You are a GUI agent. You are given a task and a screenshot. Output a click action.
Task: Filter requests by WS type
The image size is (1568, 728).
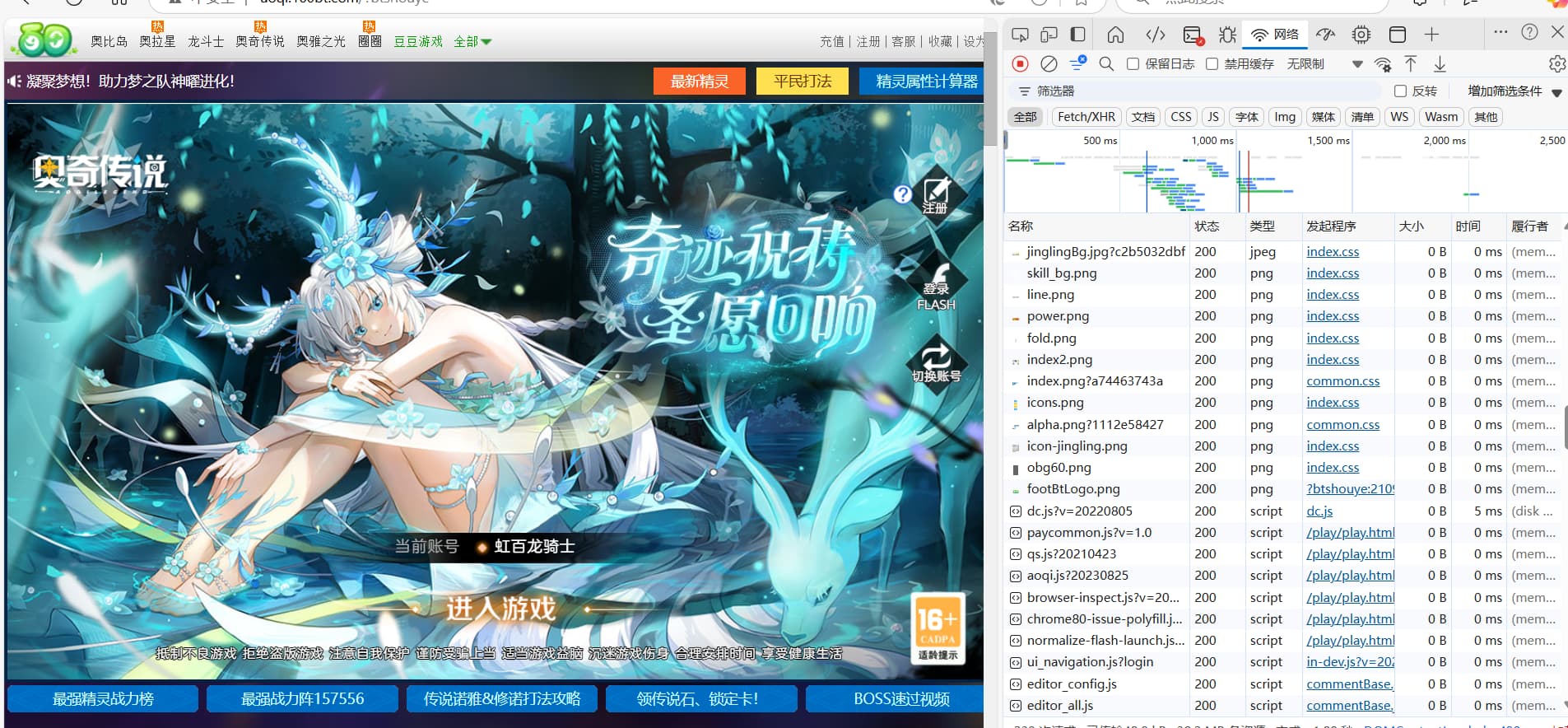coord(1399,117)
